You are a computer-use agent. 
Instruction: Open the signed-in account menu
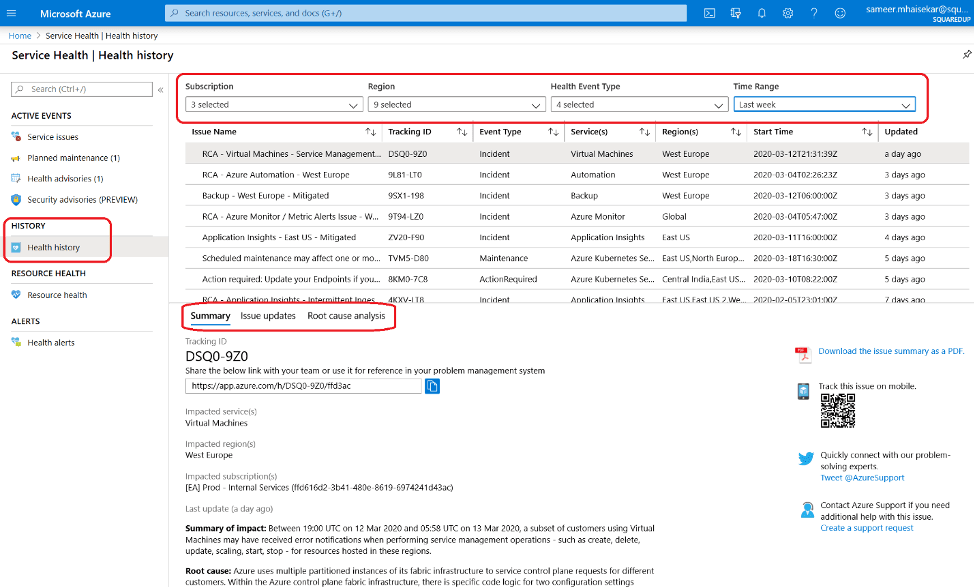[x=918, y=13]
